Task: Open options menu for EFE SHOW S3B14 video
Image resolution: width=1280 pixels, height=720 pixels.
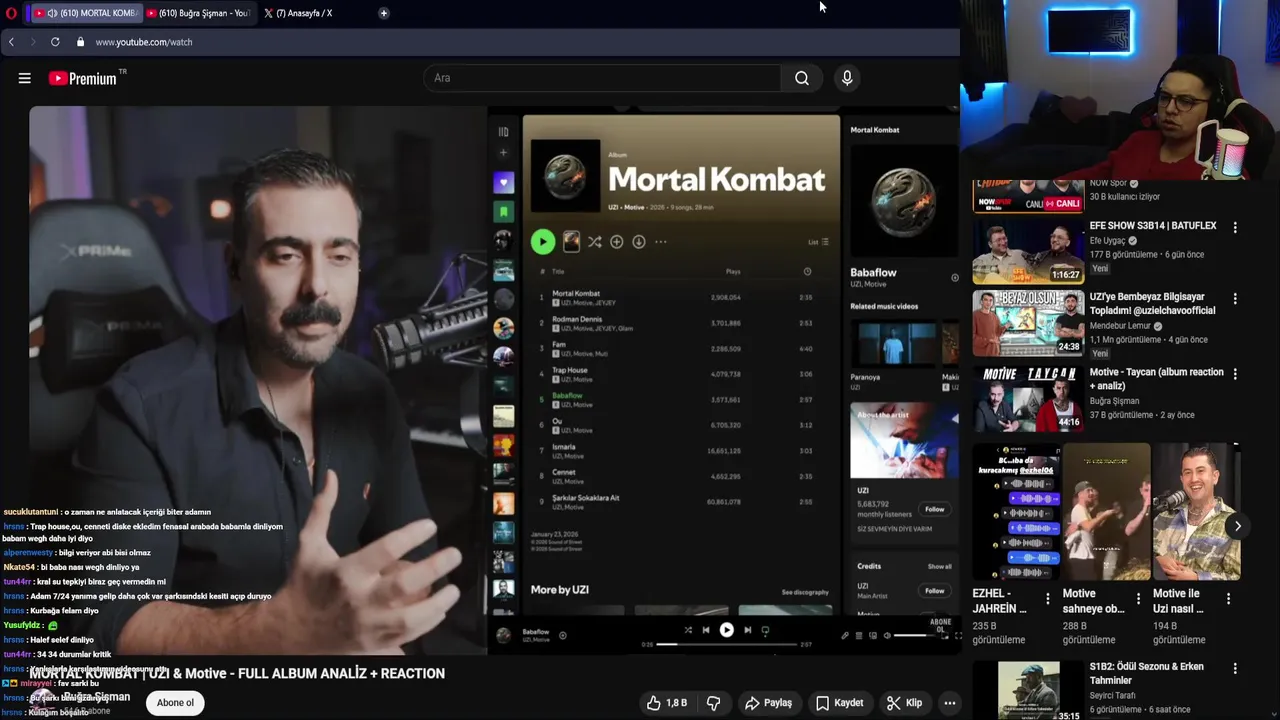Action: pyautogui.click(x=1235, y=228)
